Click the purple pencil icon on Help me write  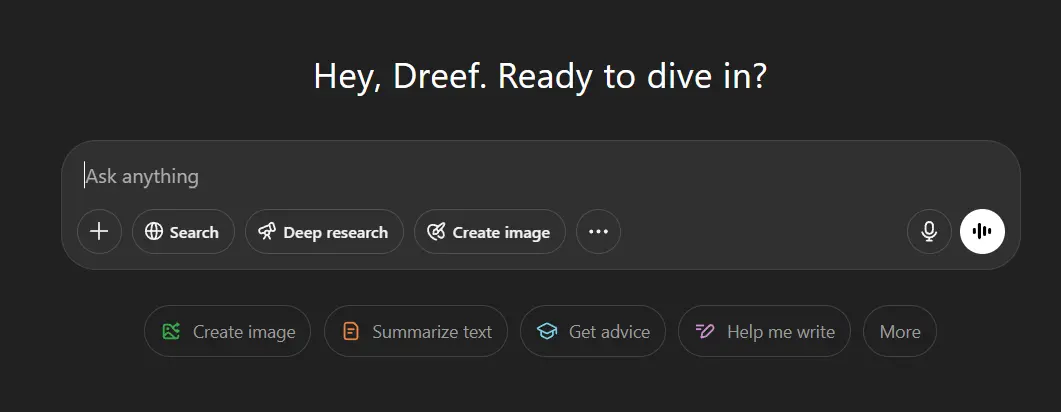(705, 331)
